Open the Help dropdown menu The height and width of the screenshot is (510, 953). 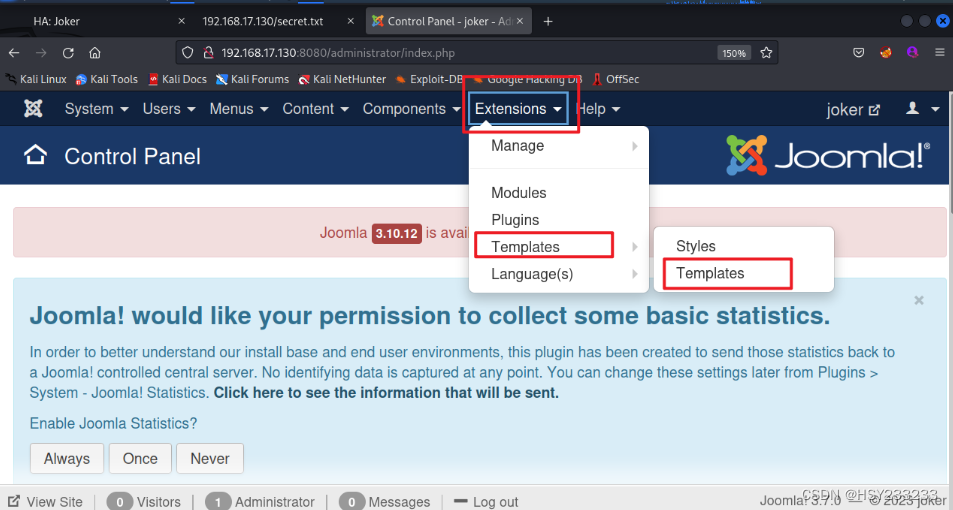point(597,109)
